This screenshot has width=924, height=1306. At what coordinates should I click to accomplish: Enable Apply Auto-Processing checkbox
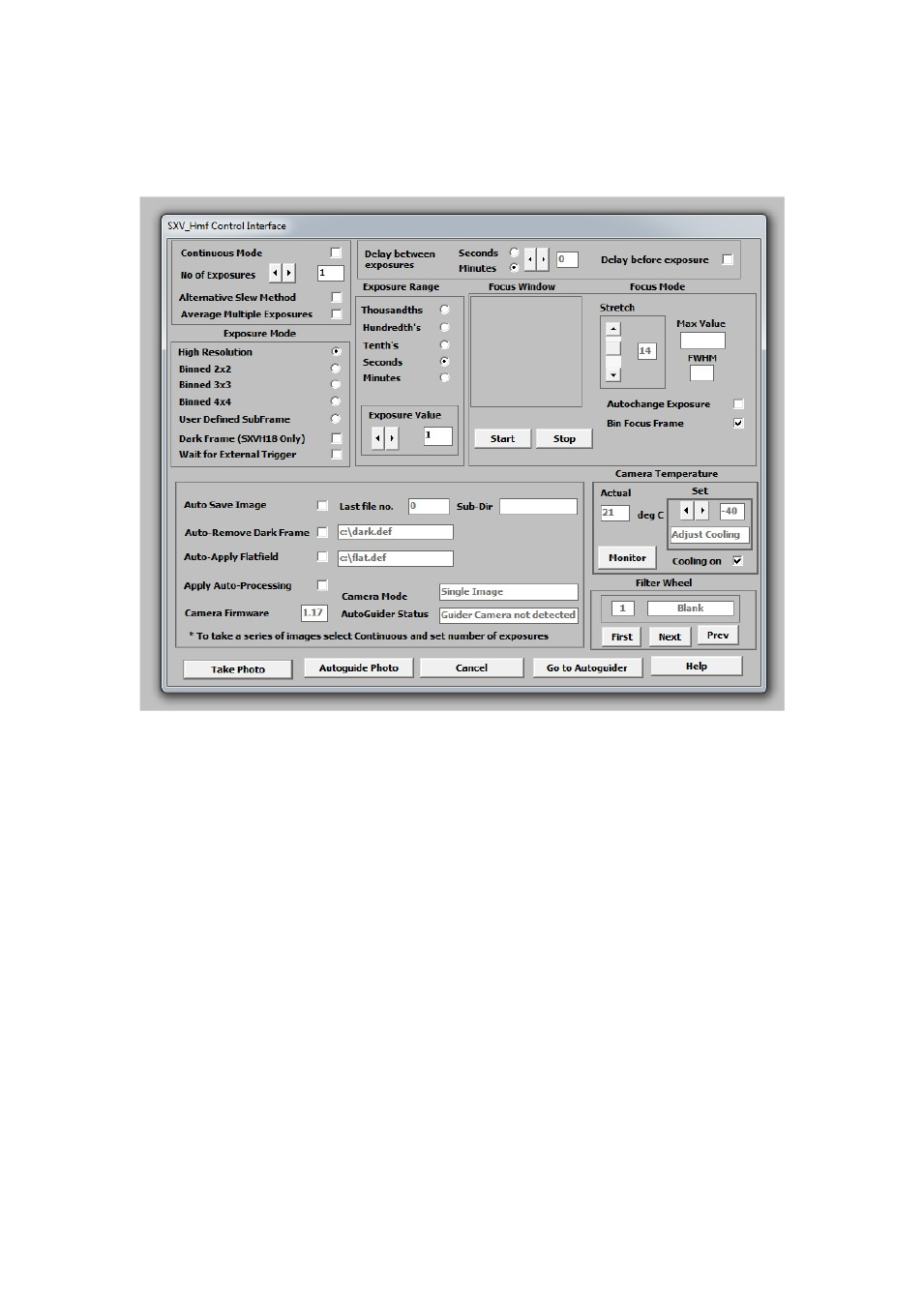(322, 584)
